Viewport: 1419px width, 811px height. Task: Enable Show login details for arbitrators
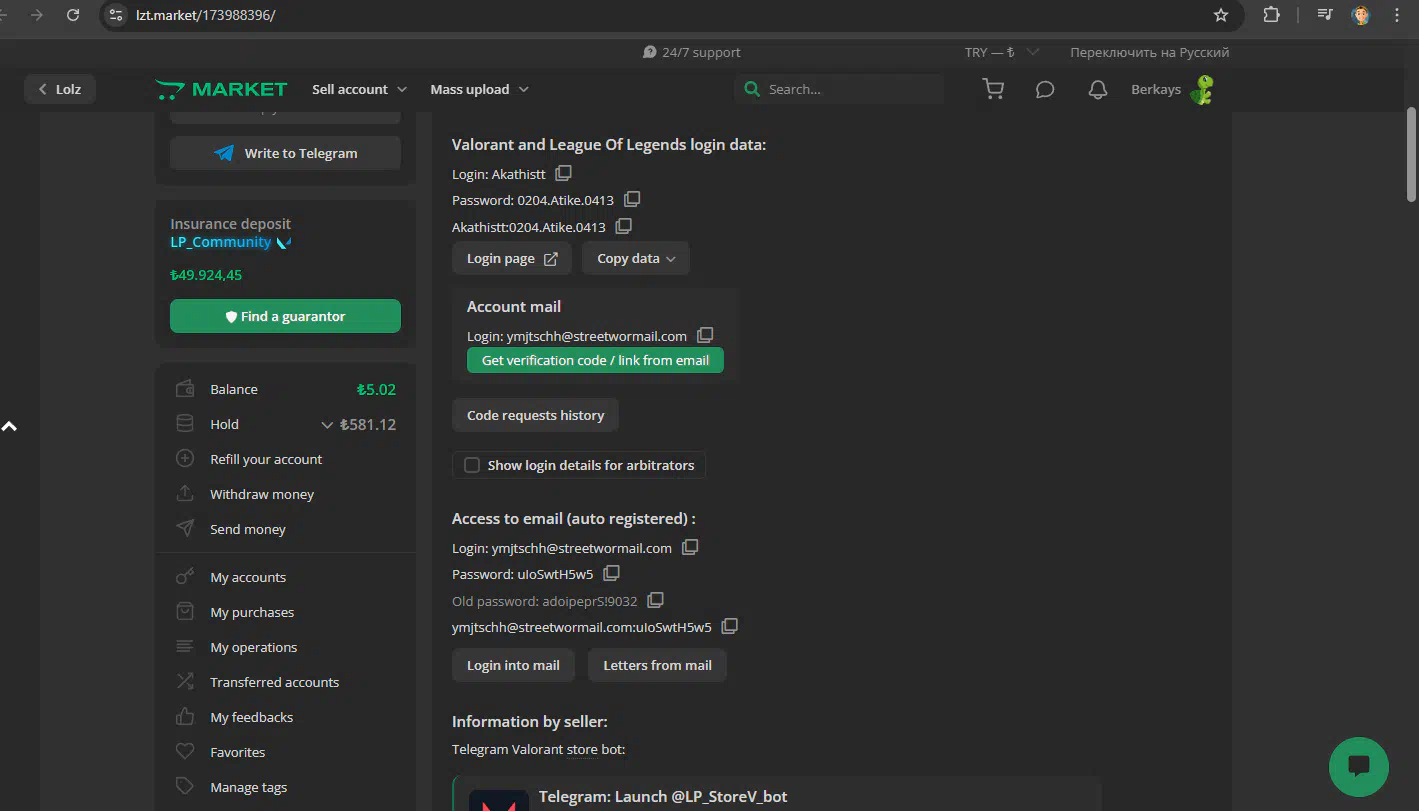[472, 465]
